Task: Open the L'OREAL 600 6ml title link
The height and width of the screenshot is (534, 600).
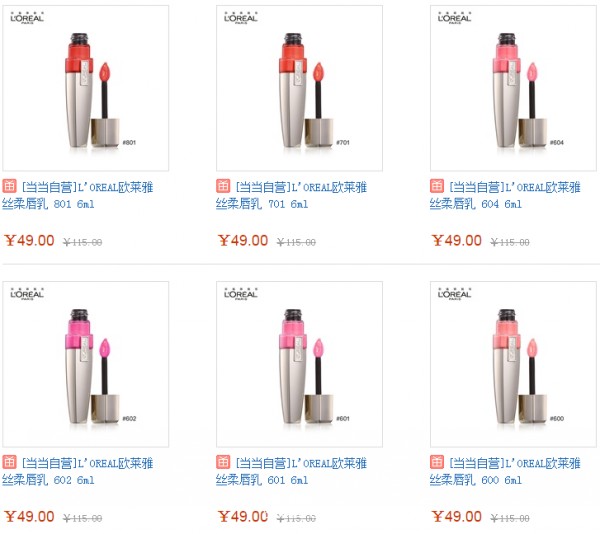Action: pyautogui.click(x=505, y=471)
